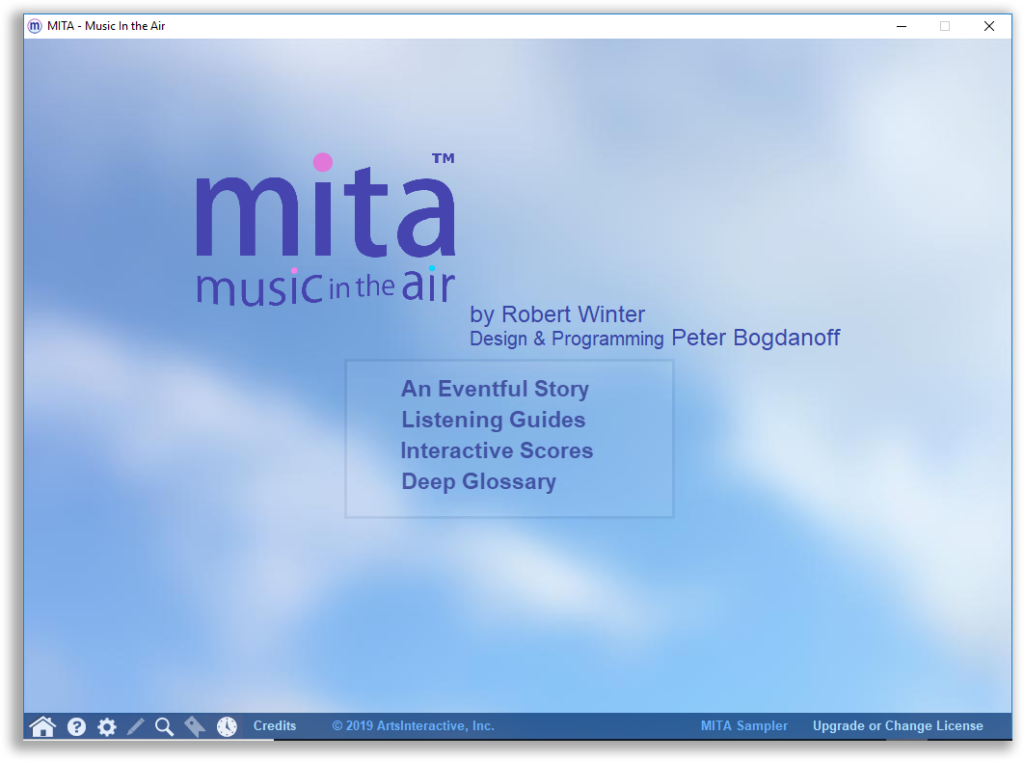Open the Listening Guides section
1024x762 pixels.
click(x=492, y=420)
